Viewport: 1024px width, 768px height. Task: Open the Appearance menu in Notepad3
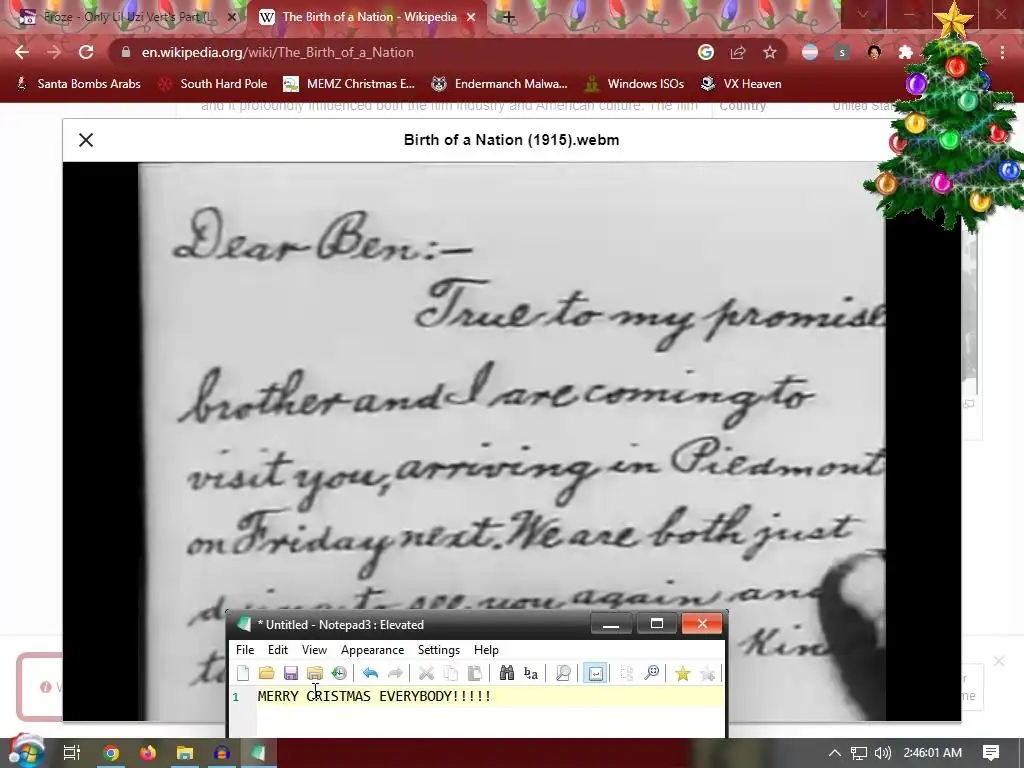(x=372, y=650)
